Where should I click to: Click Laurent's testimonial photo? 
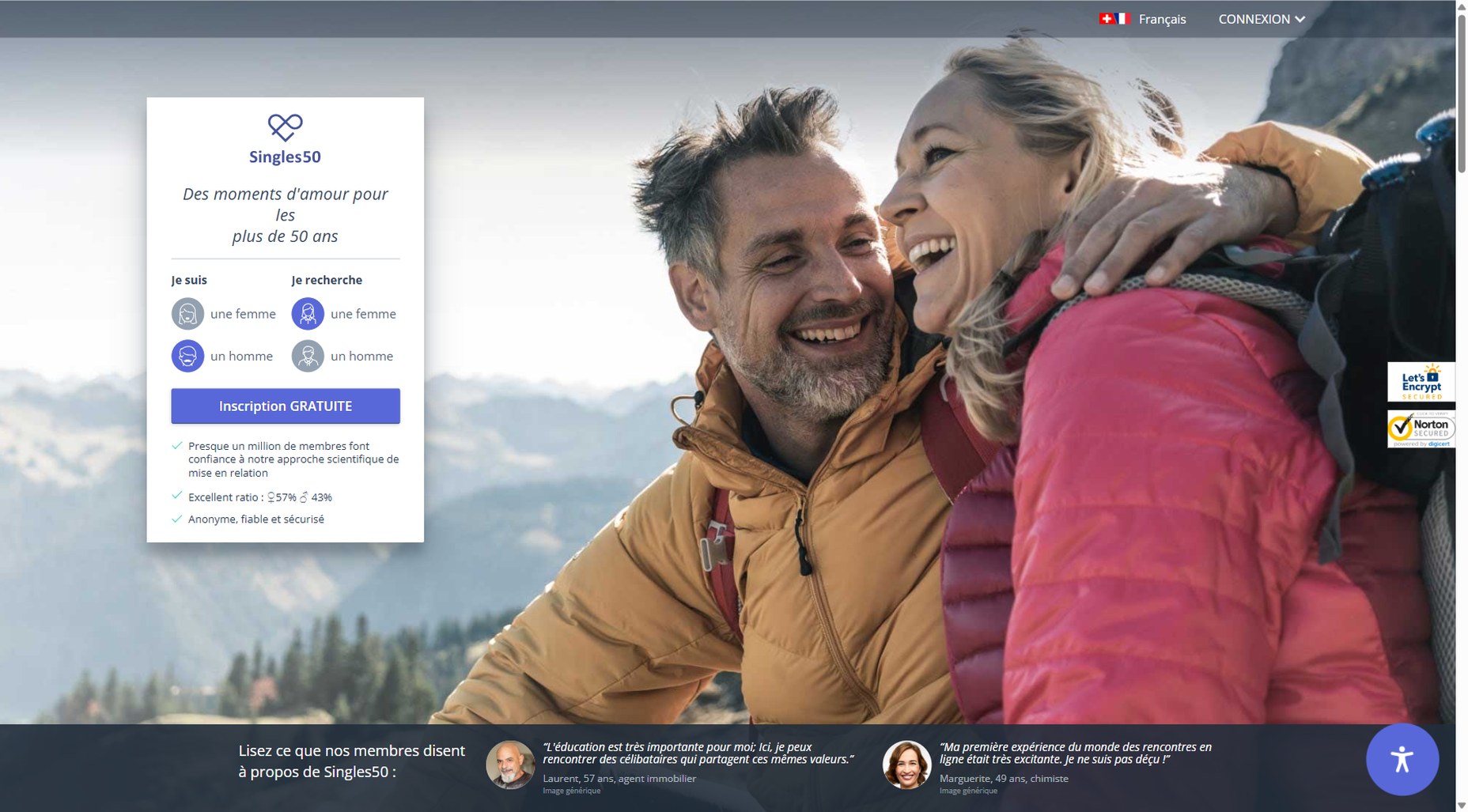tap(510, 765)
